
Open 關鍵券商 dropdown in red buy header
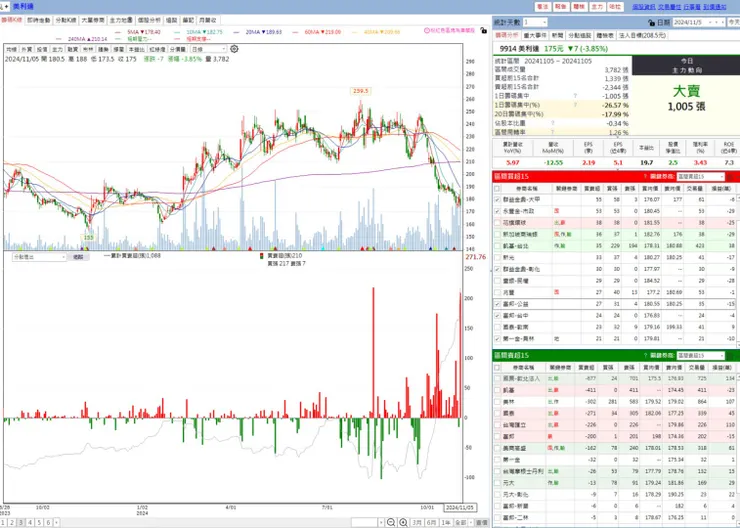[x=700, y=176]
